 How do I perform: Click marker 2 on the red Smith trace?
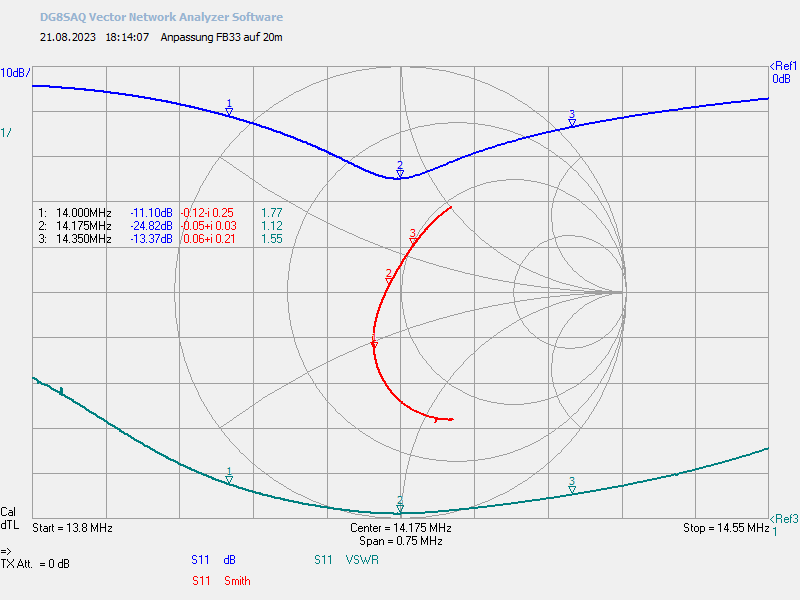[x=389, y=276]
